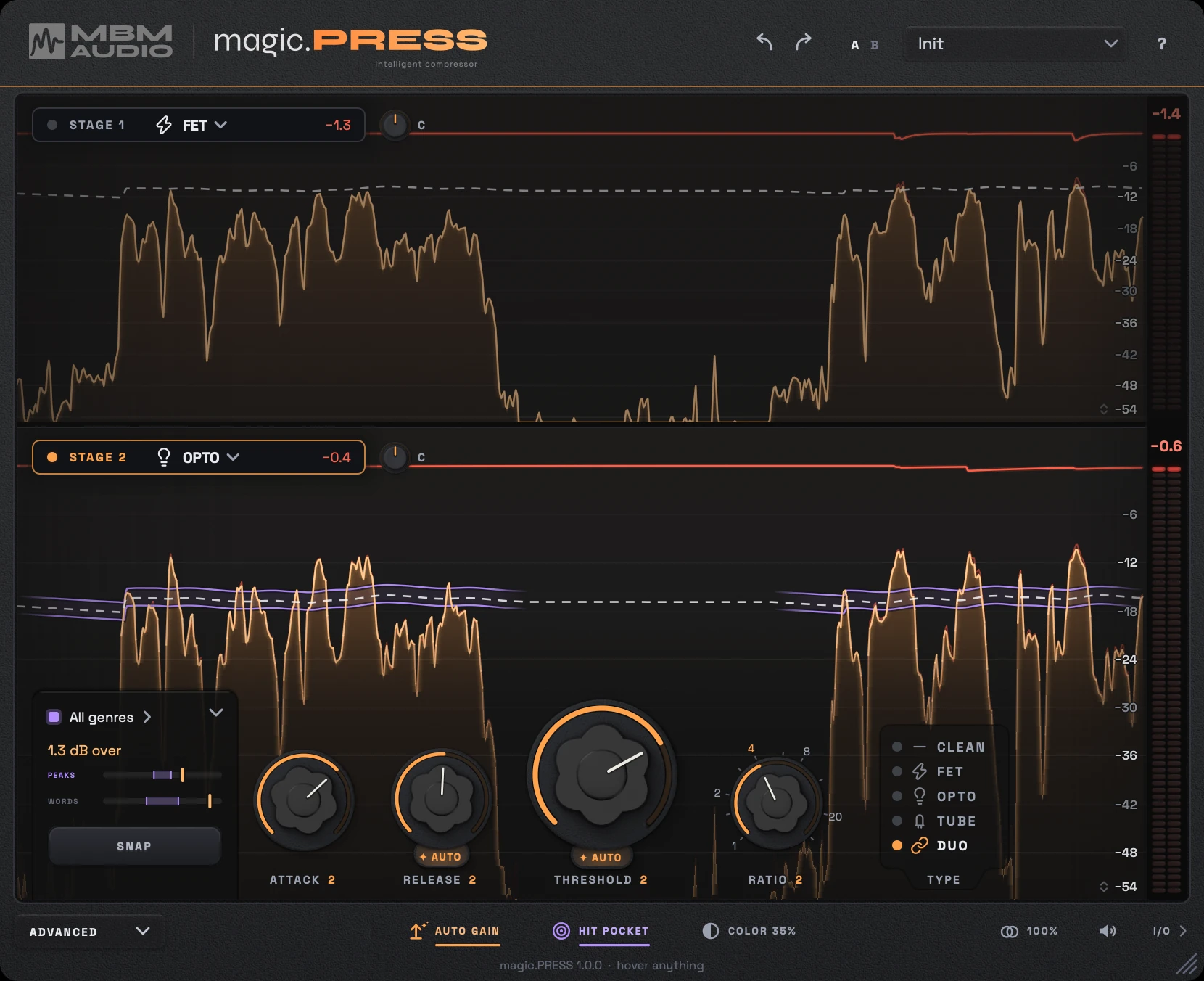Click the MBM Audio logo
Image resolution: width=1204 pixels, height=981 pixels.
pyautogui.click(x=101, y=41)
